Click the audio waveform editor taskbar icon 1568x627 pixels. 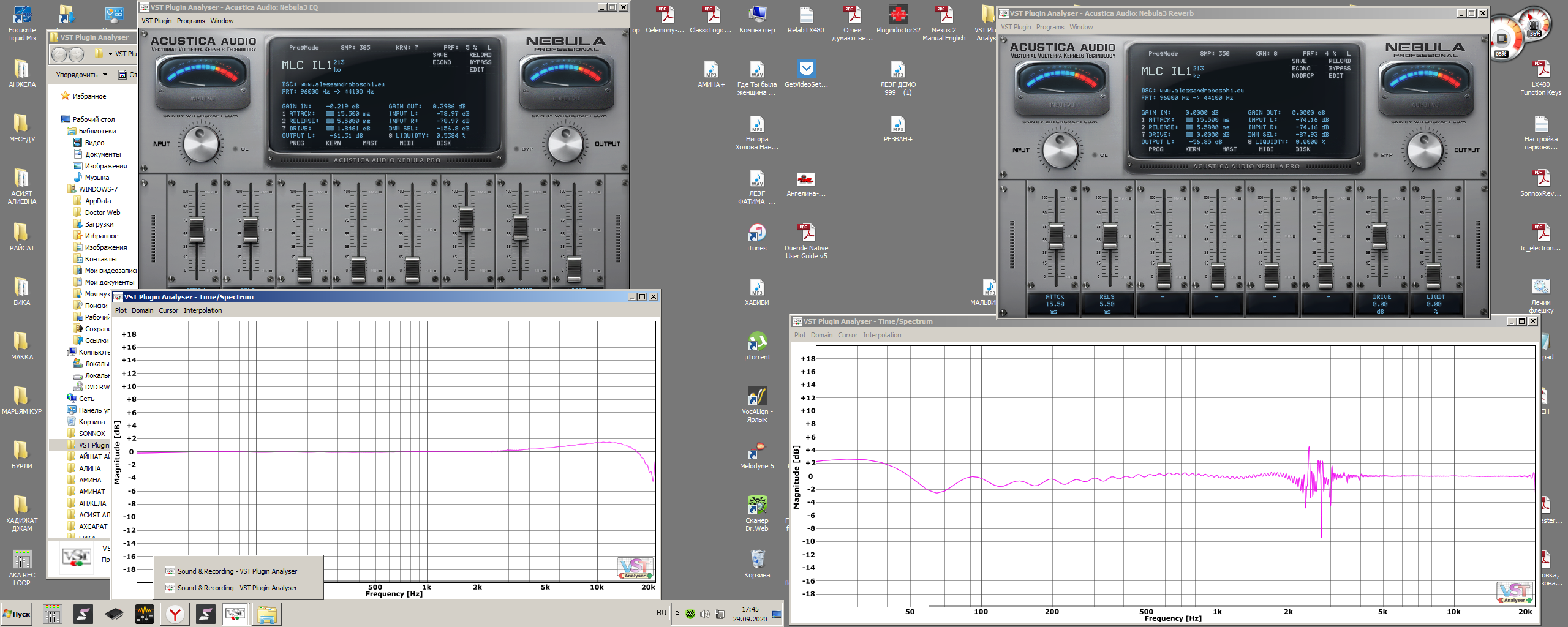coord(145,614)
